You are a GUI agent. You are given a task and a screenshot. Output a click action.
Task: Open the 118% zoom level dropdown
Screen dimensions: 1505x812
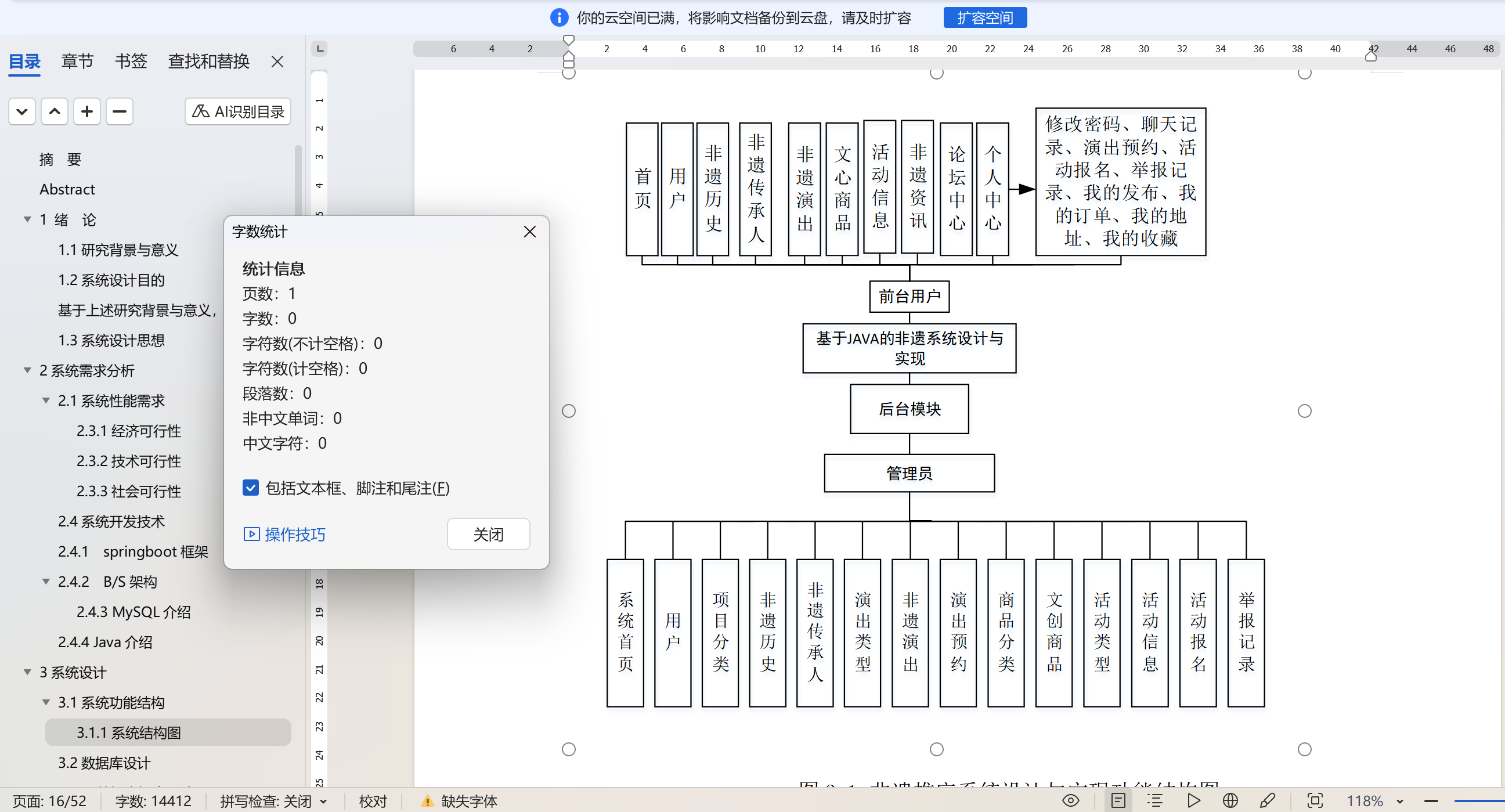coord(1400,802)
